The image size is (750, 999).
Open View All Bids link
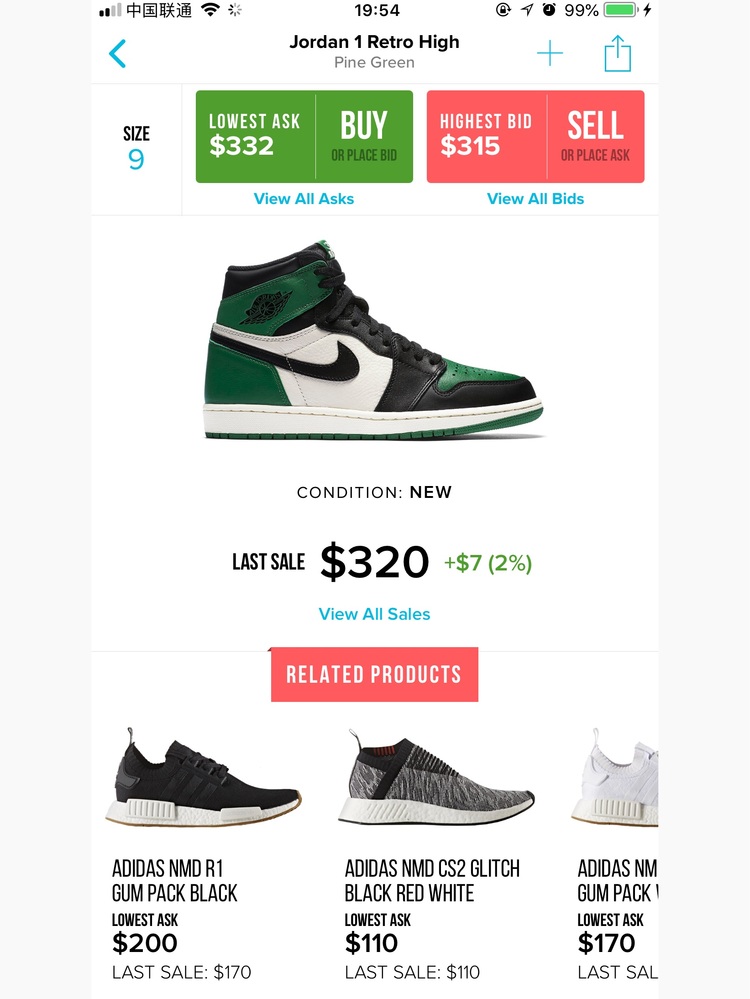tap(535, 199)
